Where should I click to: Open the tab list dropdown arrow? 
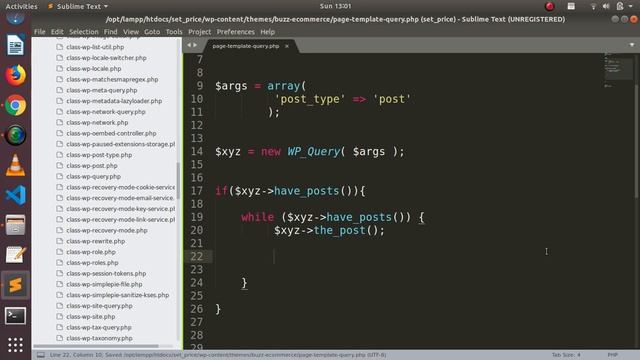point(632,45)
